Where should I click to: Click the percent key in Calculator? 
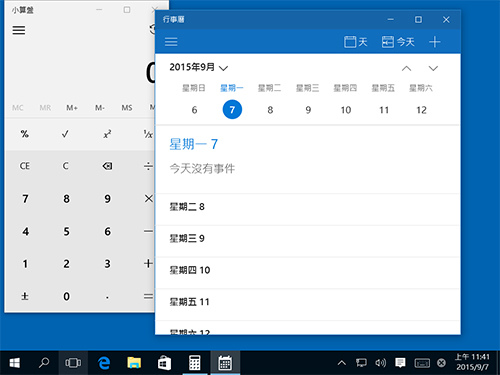tap(25, 134)
